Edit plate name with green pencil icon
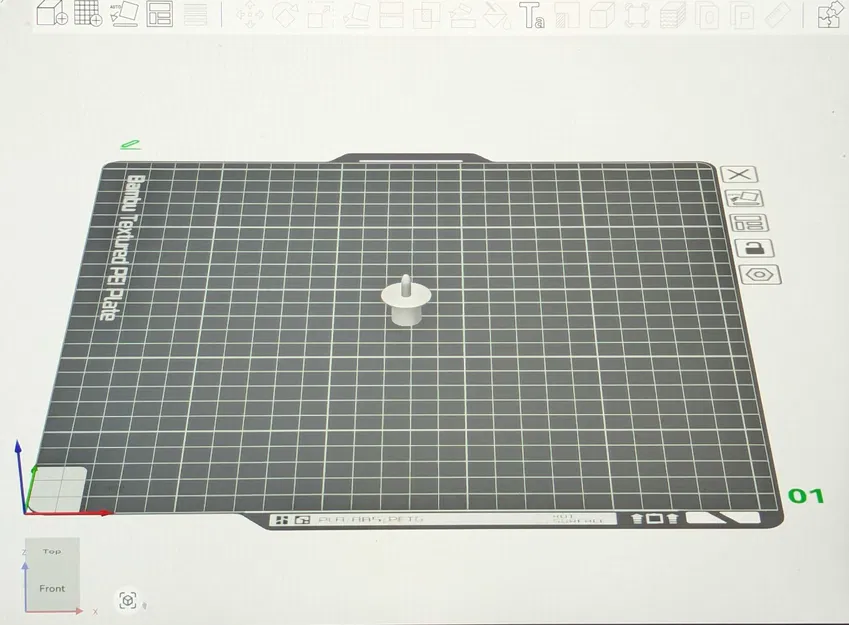 click(x=130, y=145)
